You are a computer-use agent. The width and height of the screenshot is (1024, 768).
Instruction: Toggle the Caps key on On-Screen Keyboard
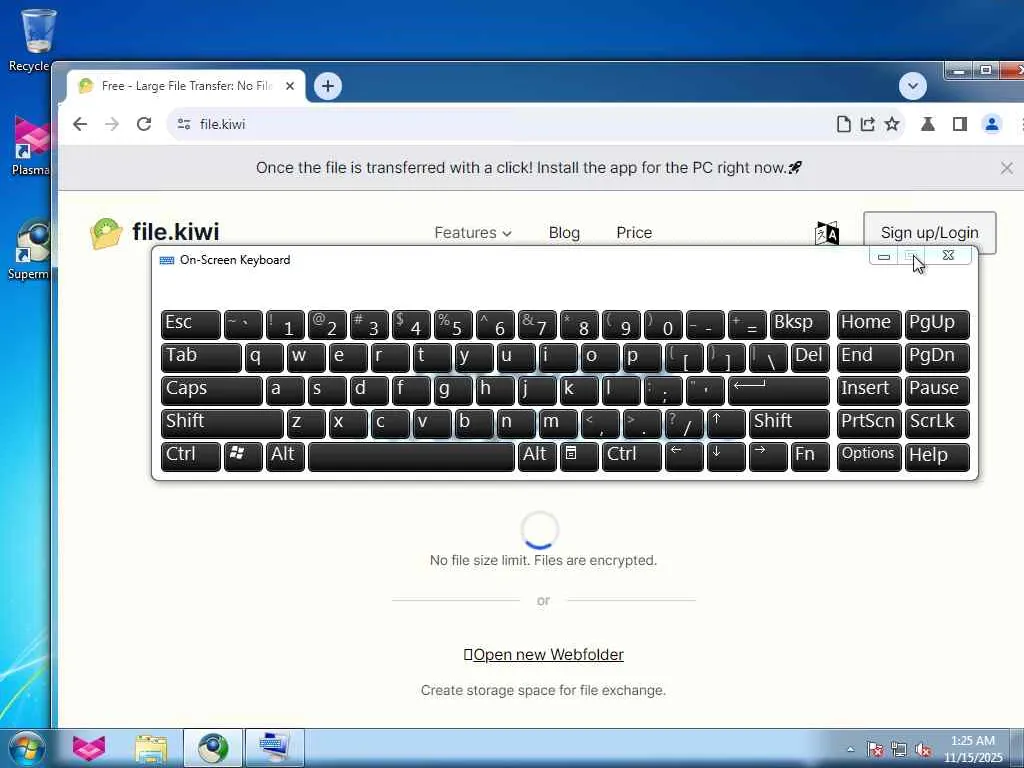click(x=212, y=390)
